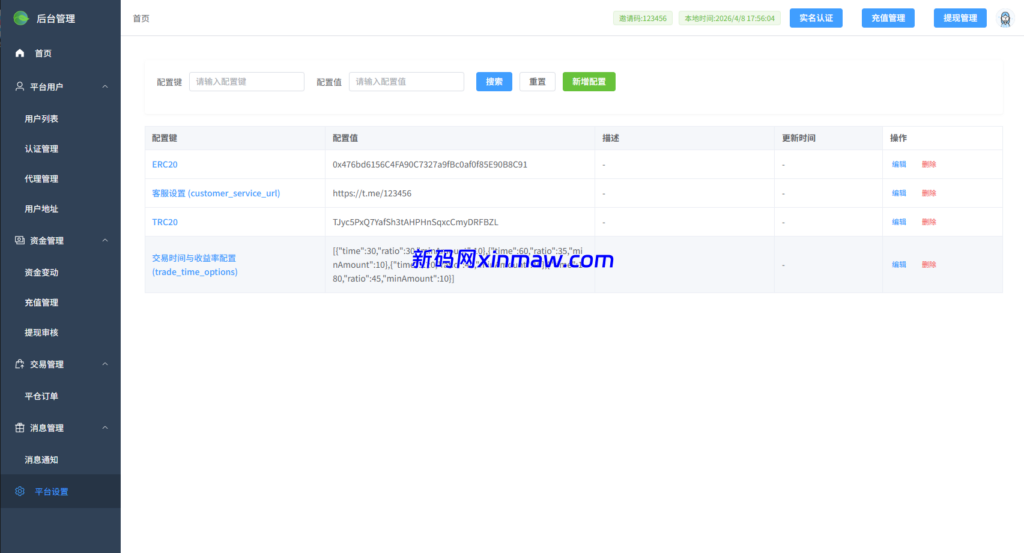Viewport: 1024px width, 553px height.
Task: Collapse the 交易管理 menu chevron
Action: click(x=105, y=364)
